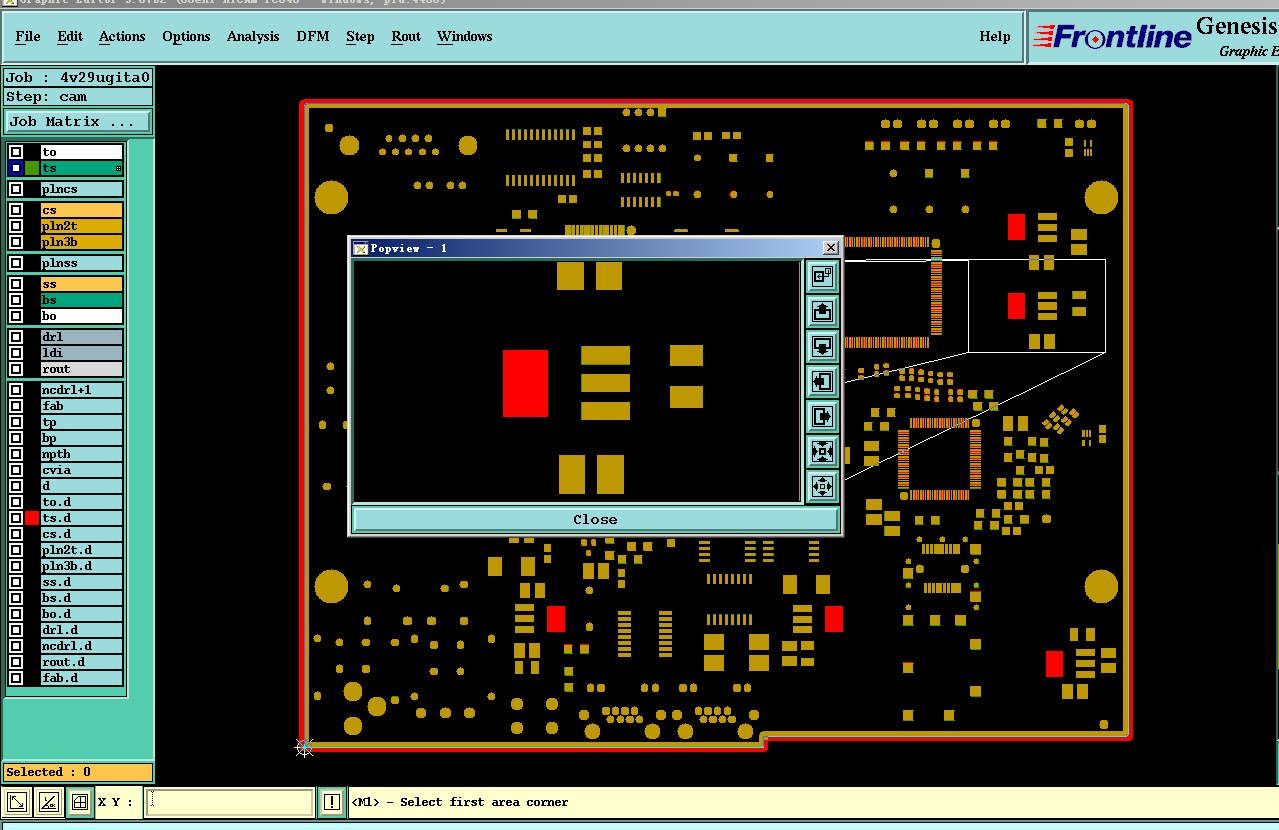Select layer name rout.d
1279x830 pixels.
(82, 662)
